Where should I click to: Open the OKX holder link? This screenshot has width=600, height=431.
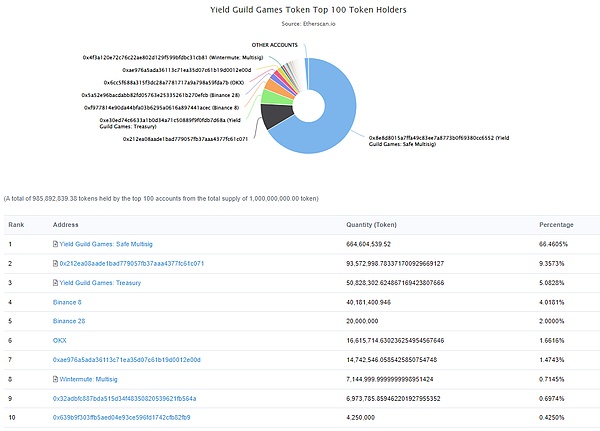61,341
